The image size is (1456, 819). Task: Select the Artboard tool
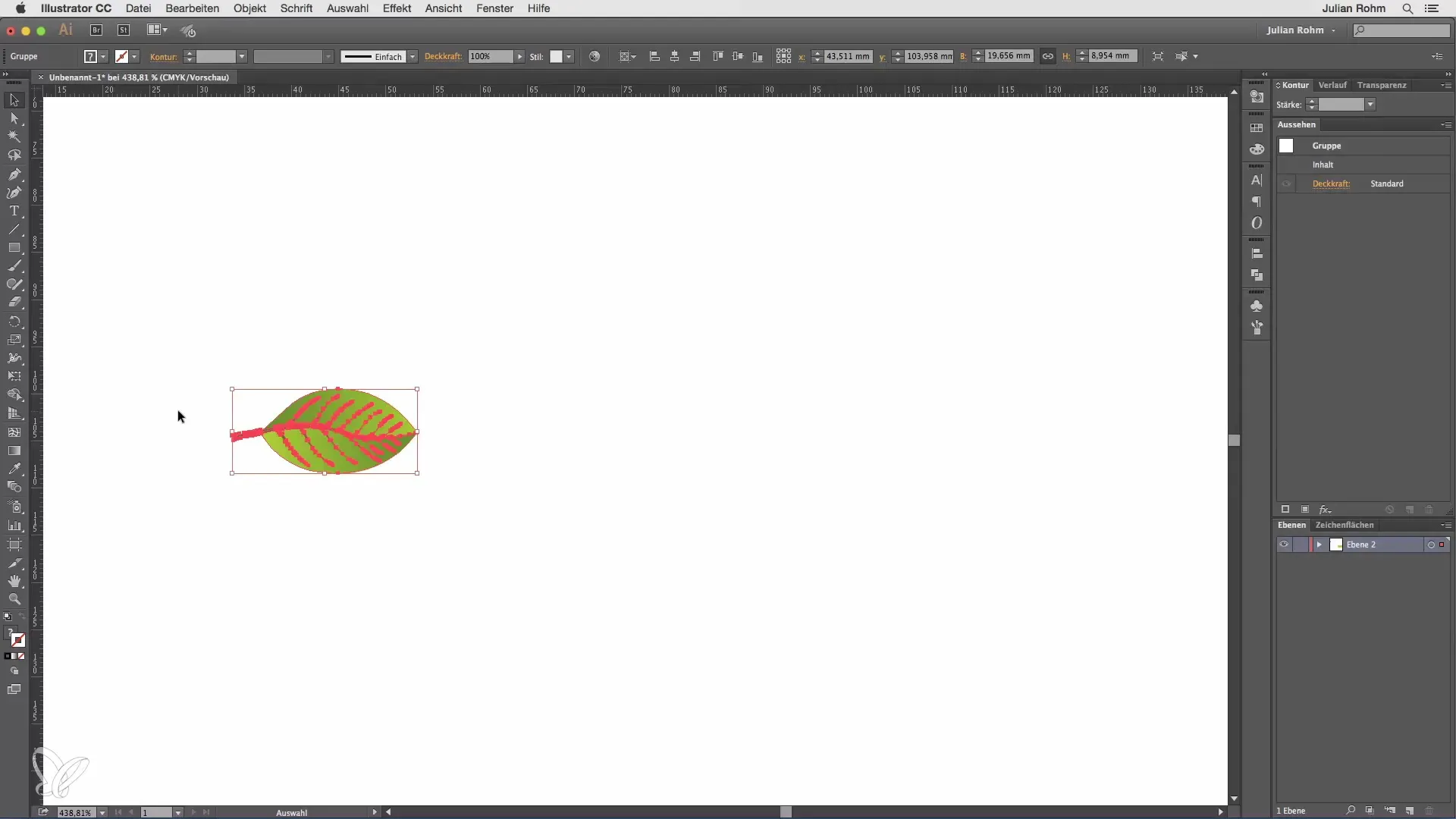pos(14,544)
